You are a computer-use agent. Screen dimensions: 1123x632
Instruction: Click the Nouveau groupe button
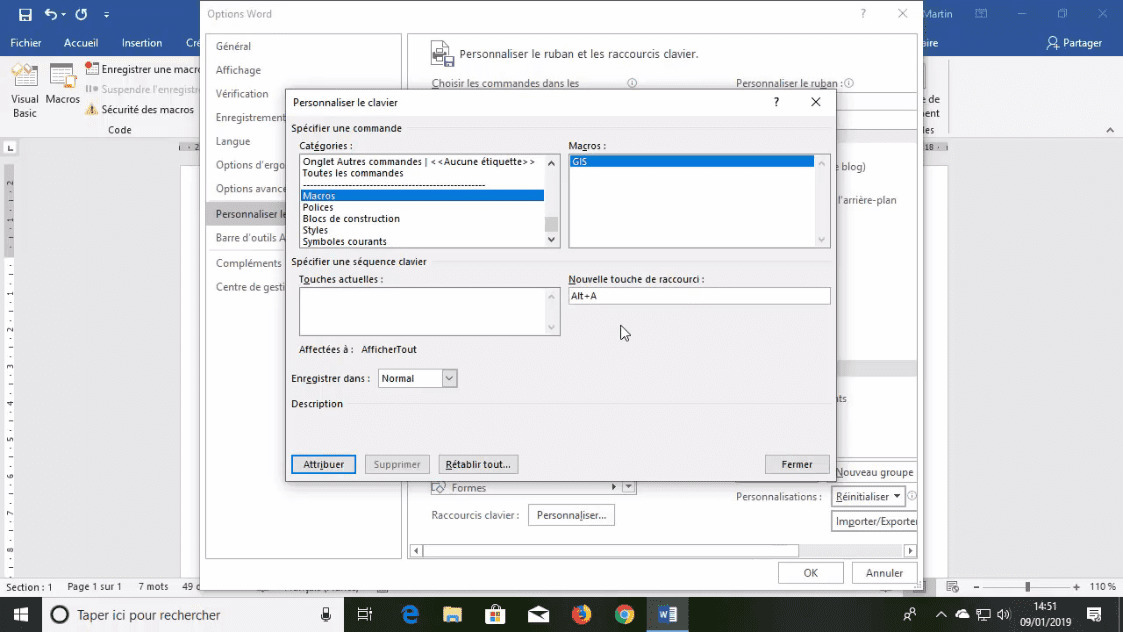[x=875, y=472]
